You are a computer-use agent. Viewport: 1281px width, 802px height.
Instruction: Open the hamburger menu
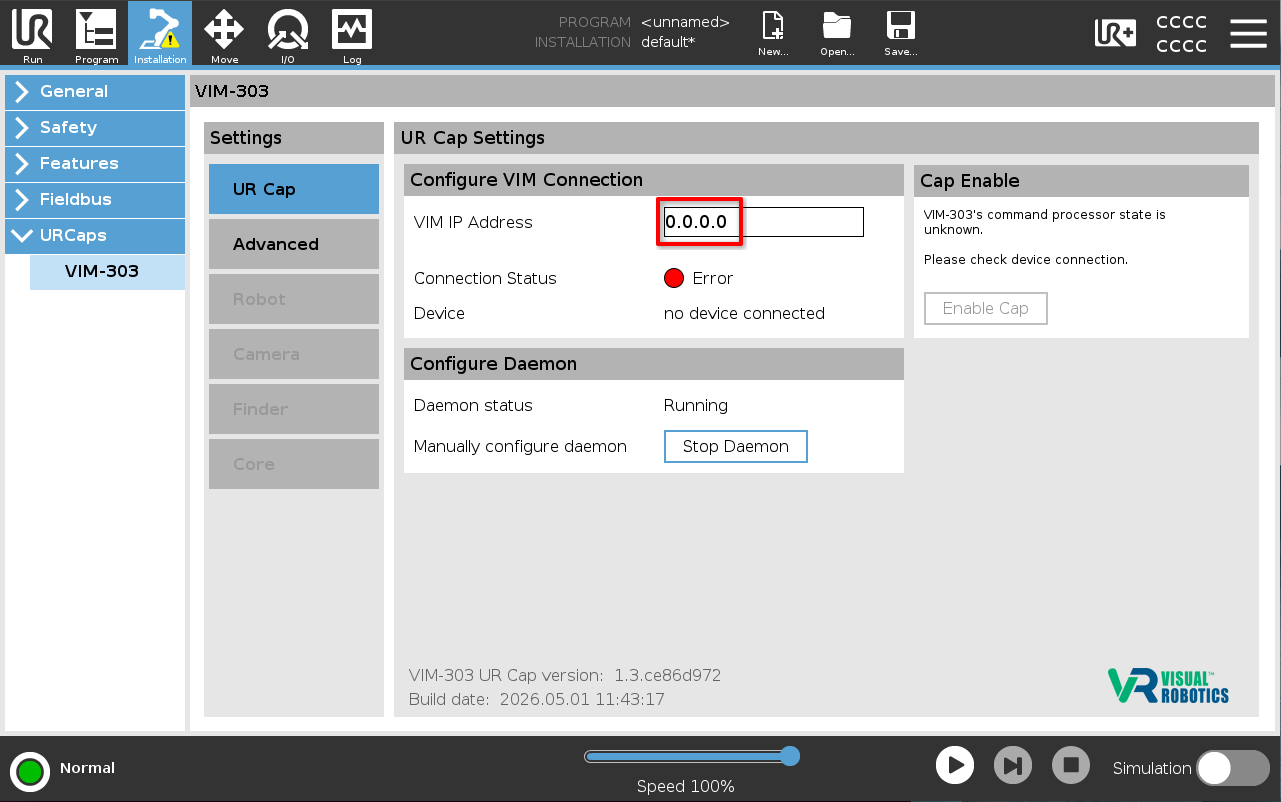coord(1248,33)
